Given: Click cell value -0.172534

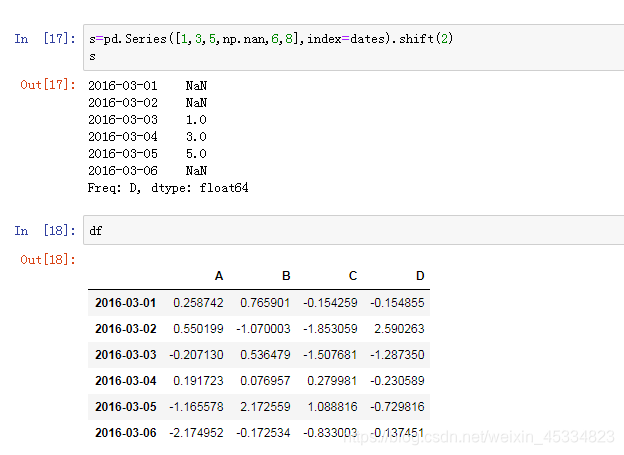Looking at the screenshot, I should point(263,433).
